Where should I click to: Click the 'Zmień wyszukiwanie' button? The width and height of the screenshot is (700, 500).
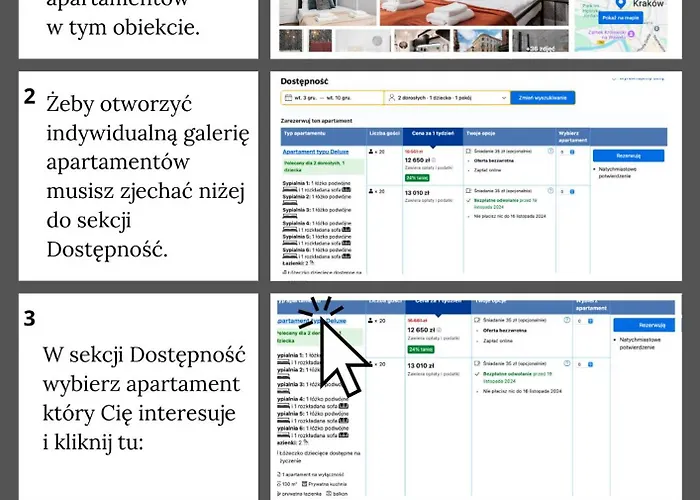click(x=543, y=98)
